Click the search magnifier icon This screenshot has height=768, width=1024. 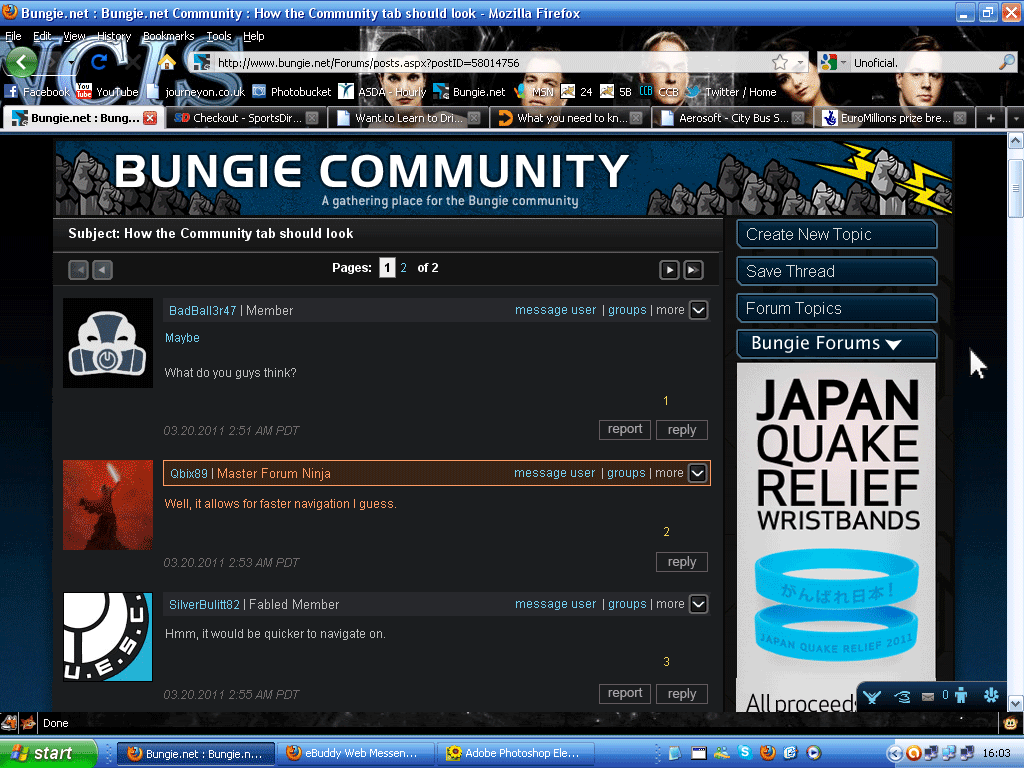(1006, 62)
